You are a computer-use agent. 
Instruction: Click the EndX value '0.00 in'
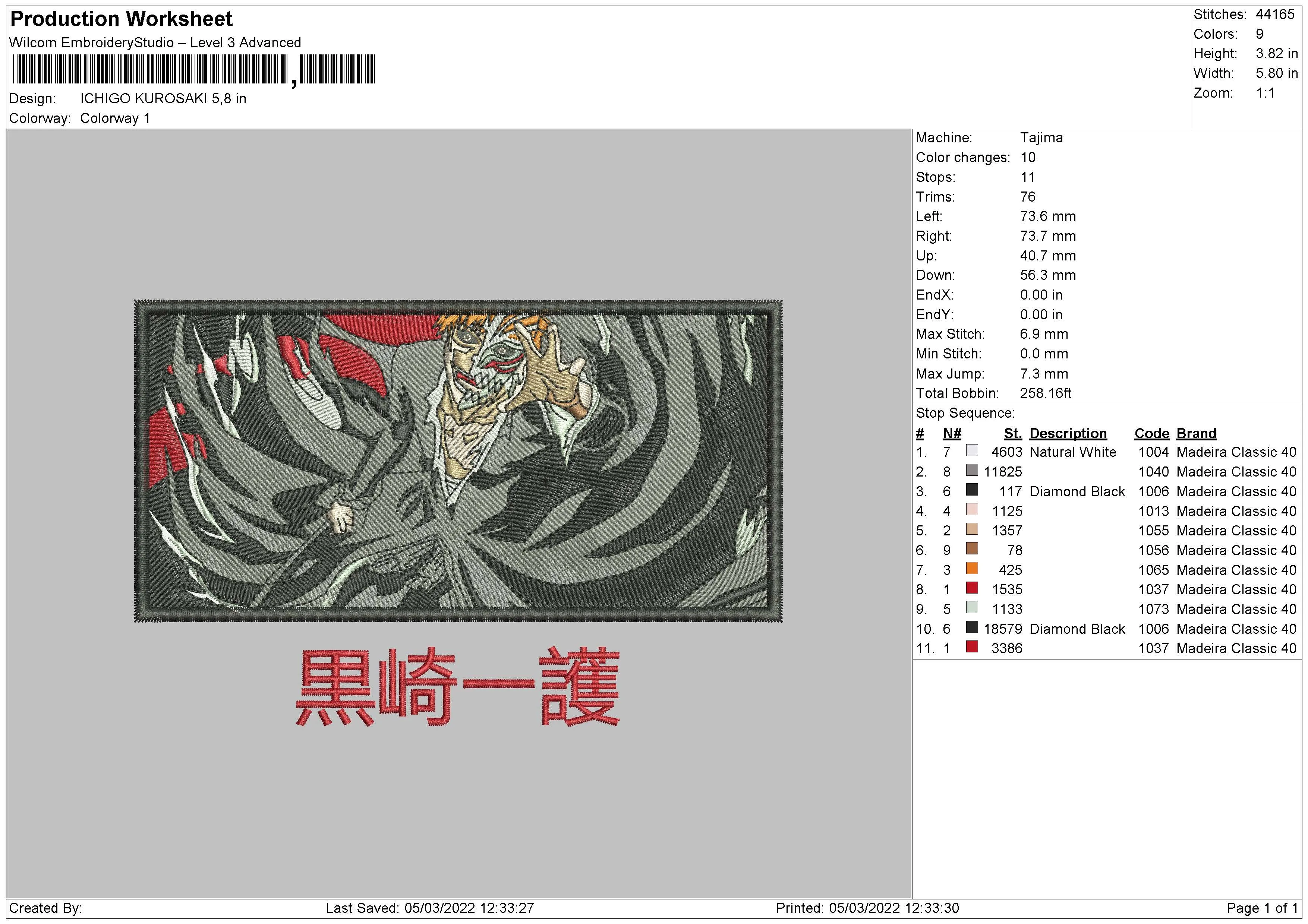(1041, 295)
